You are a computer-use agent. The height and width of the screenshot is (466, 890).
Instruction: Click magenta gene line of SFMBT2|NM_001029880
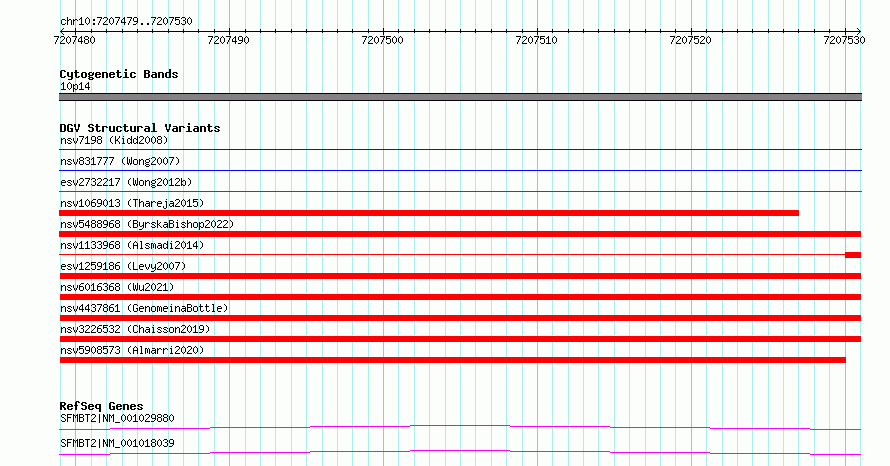(x=460, y=427)
